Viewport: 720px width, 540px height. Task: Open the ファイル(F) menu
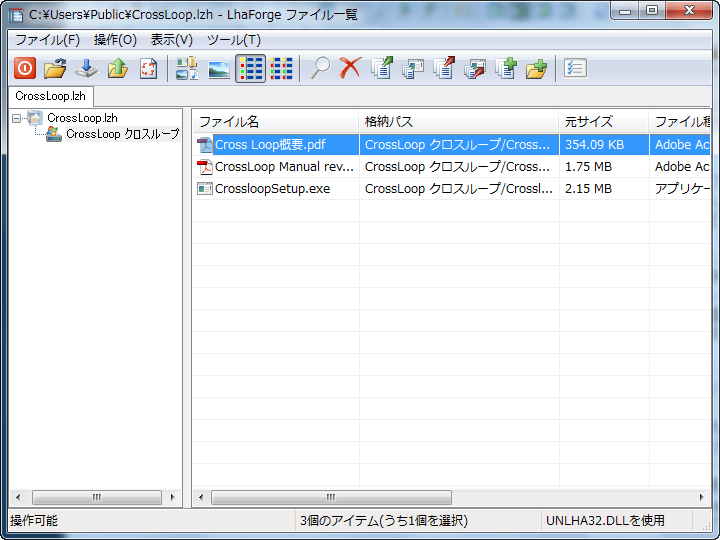tap(47, 40)
